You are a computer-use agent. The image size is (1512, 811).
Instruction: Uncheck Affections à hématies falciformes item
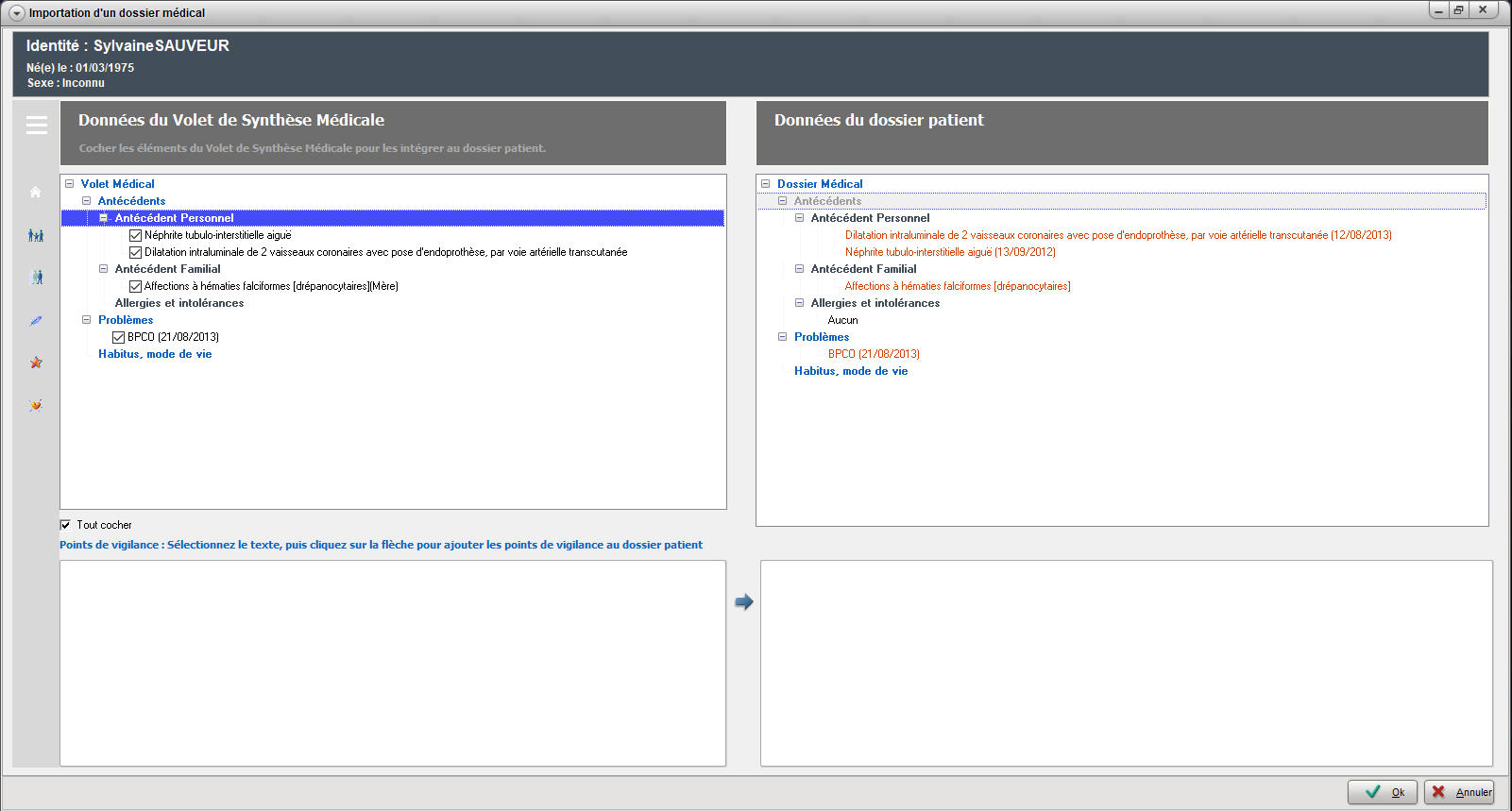[x=136, y=286]
